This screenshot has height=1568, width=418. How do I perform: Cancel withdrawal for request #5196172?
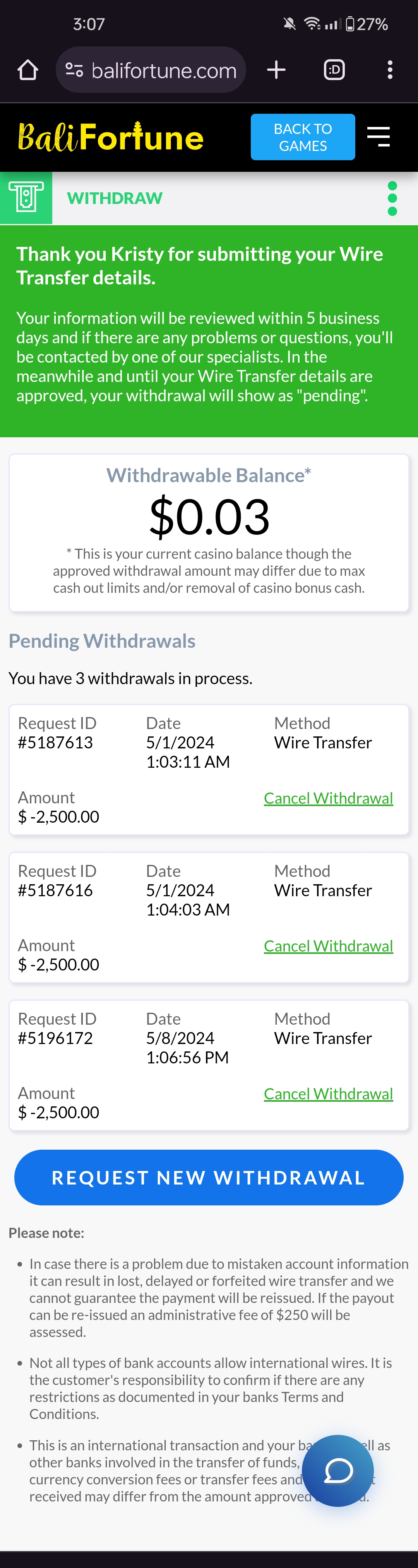[329, 1094]
